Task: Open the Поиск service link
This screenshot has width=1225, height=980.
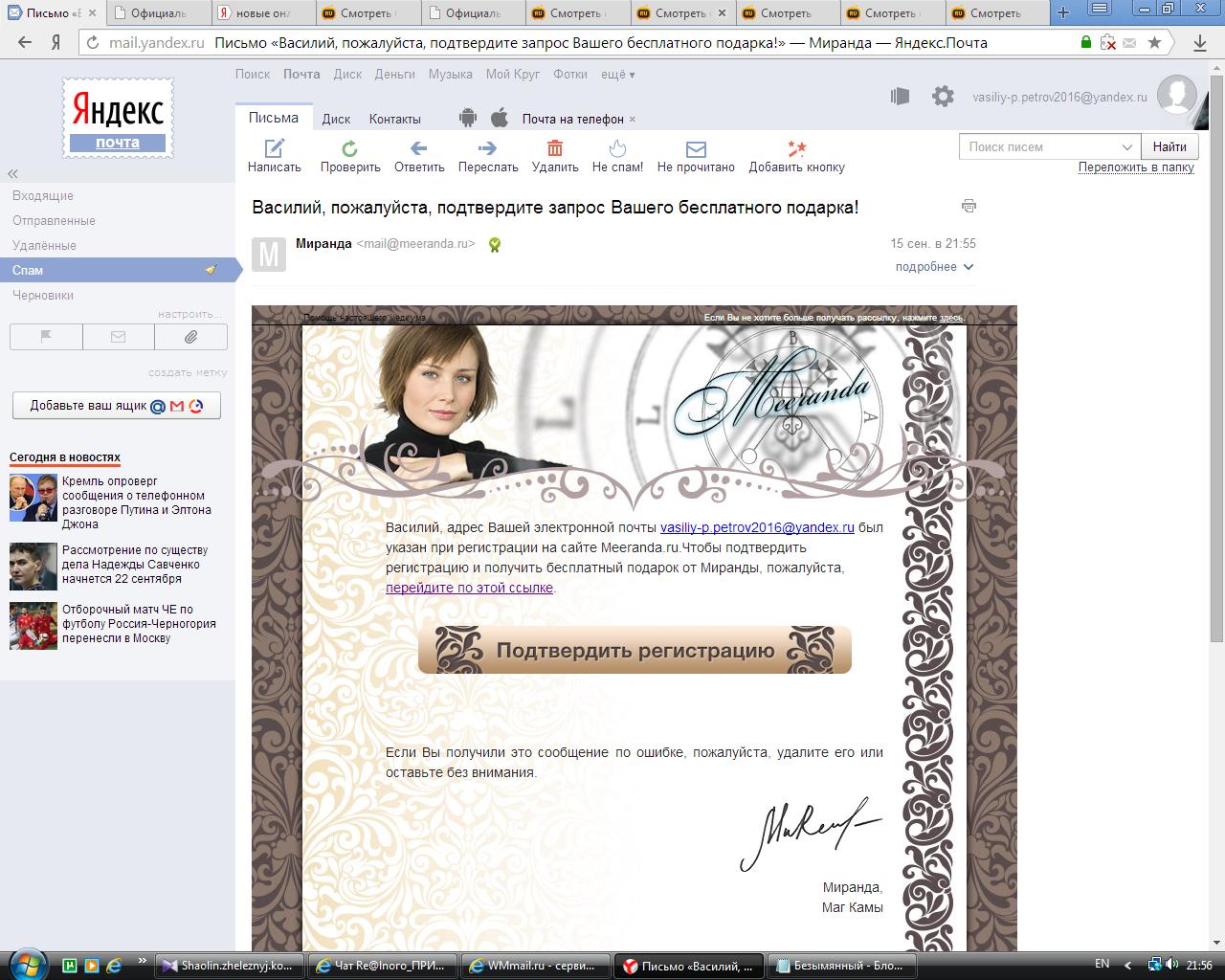Action: coord(253,74)
